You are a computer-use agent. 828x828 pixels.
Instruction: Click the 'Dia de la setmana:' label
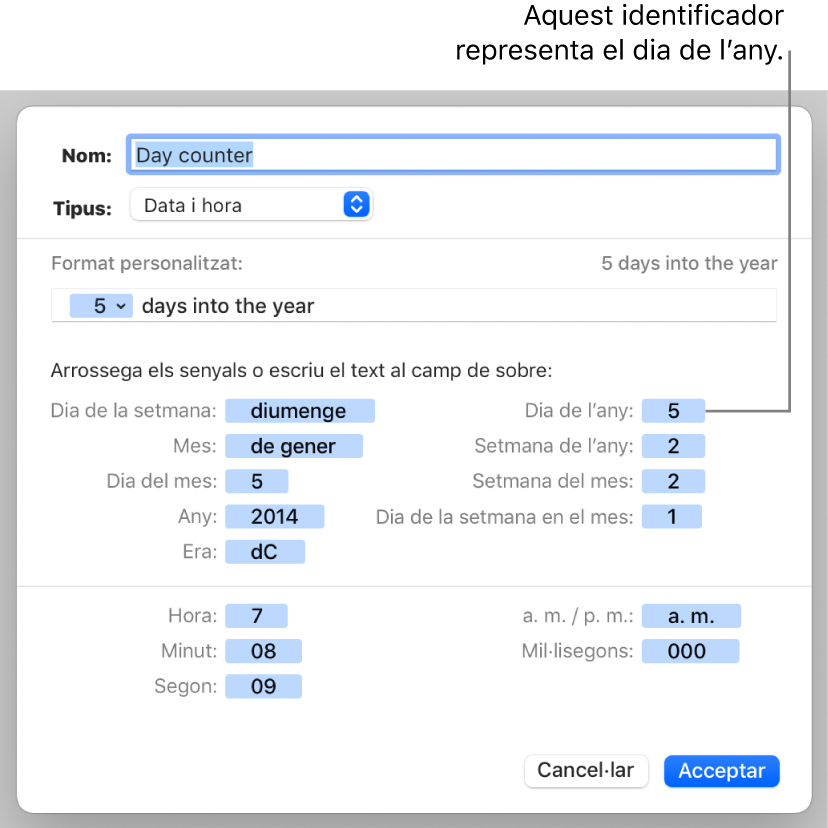click(x=134, y=411)
